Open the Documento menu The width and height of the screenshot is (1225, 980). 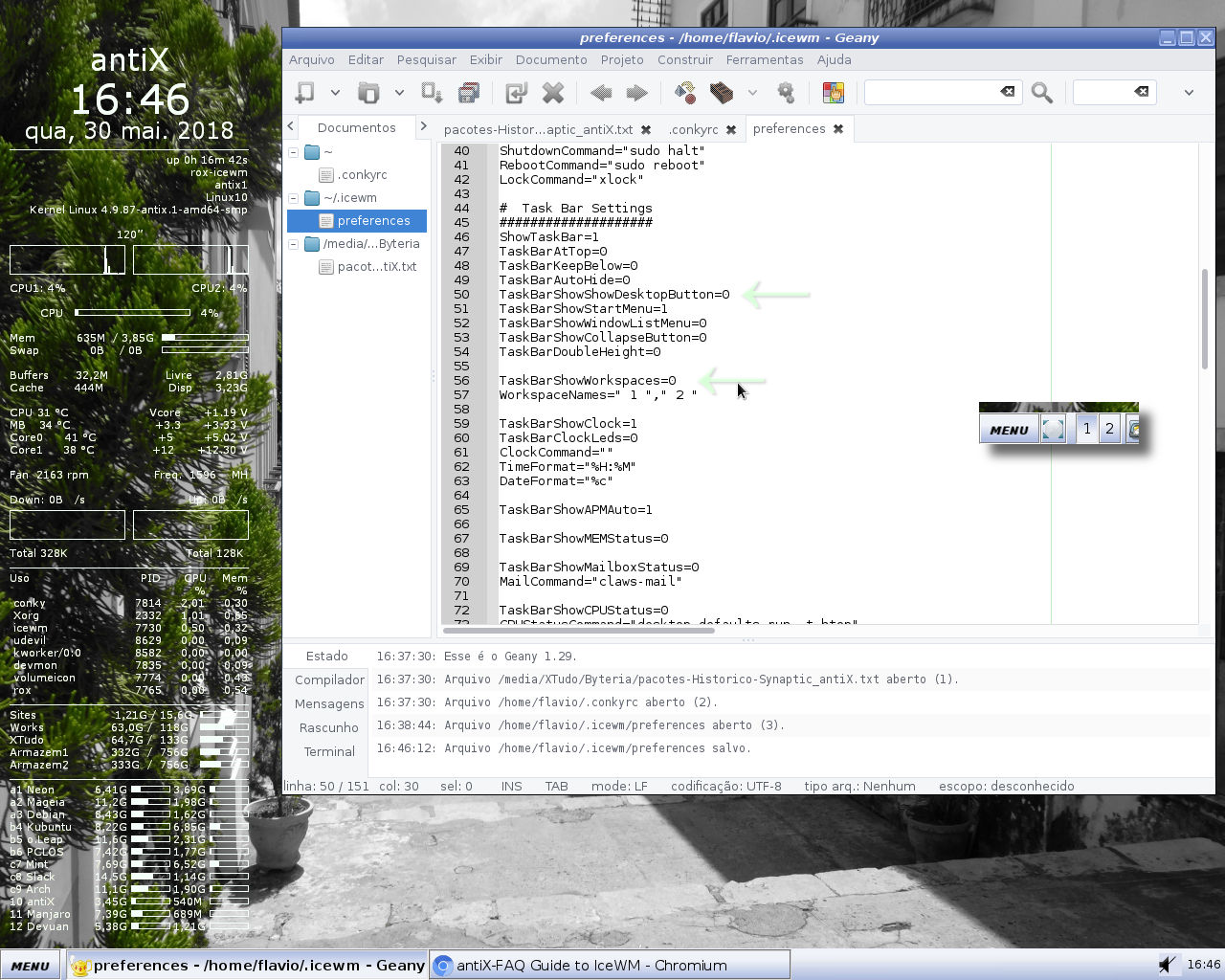click(551, 59)
